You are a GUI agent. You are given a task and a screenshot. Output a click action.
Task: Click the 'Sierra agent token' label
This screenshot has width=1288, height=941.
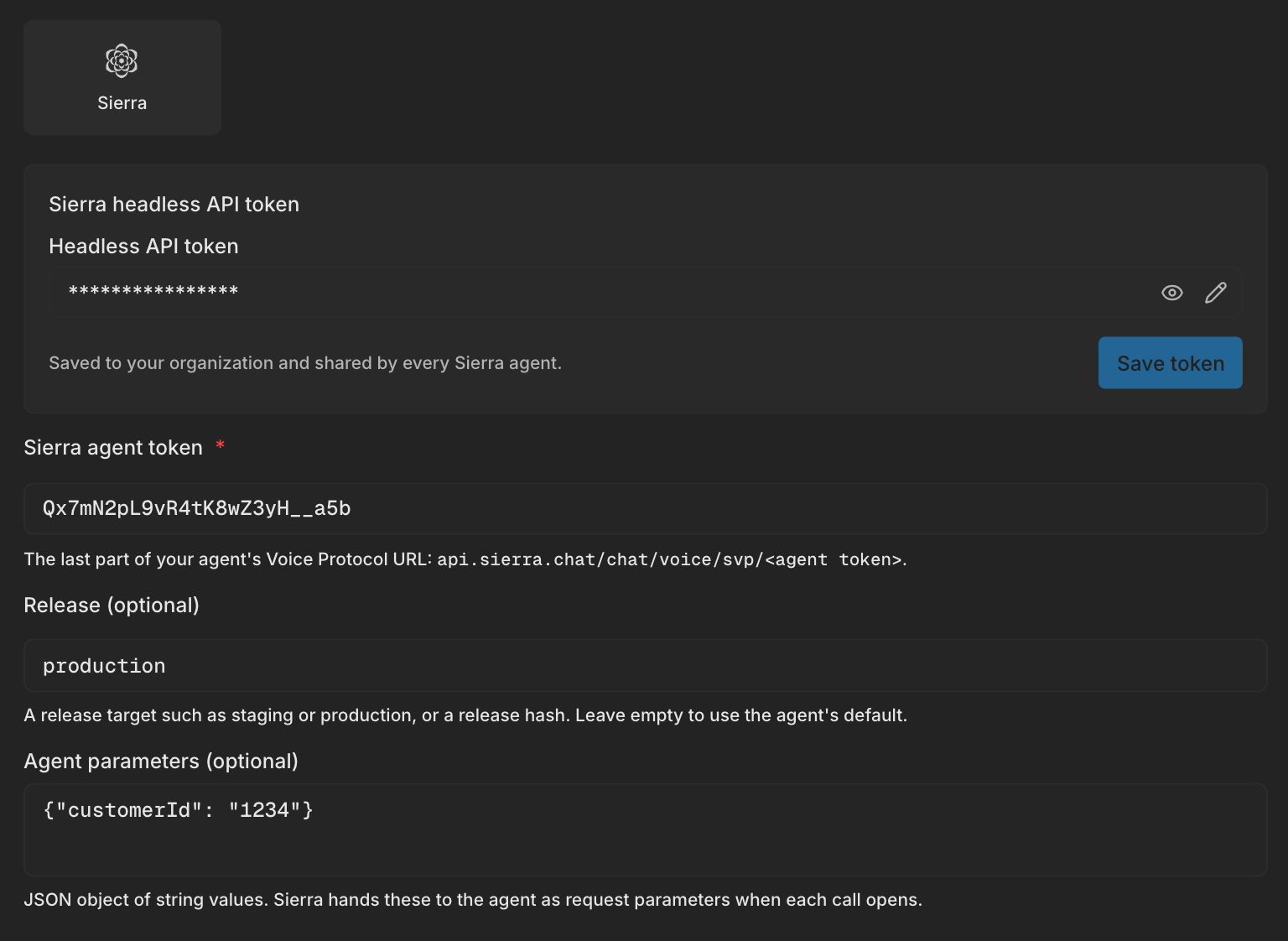point(113,448)
